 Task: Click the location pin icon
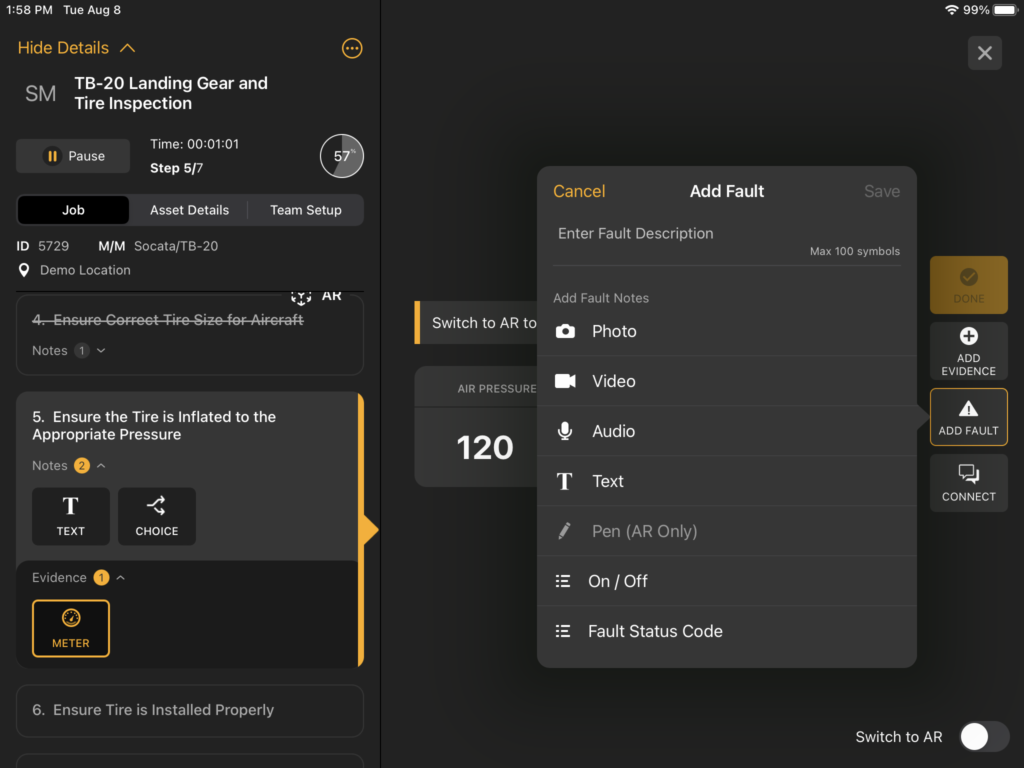[x=24, y=270]
